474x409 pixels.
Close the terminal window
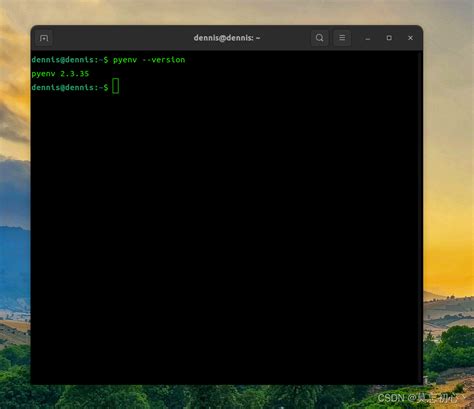pyautogui.click(x=410, y=38)
